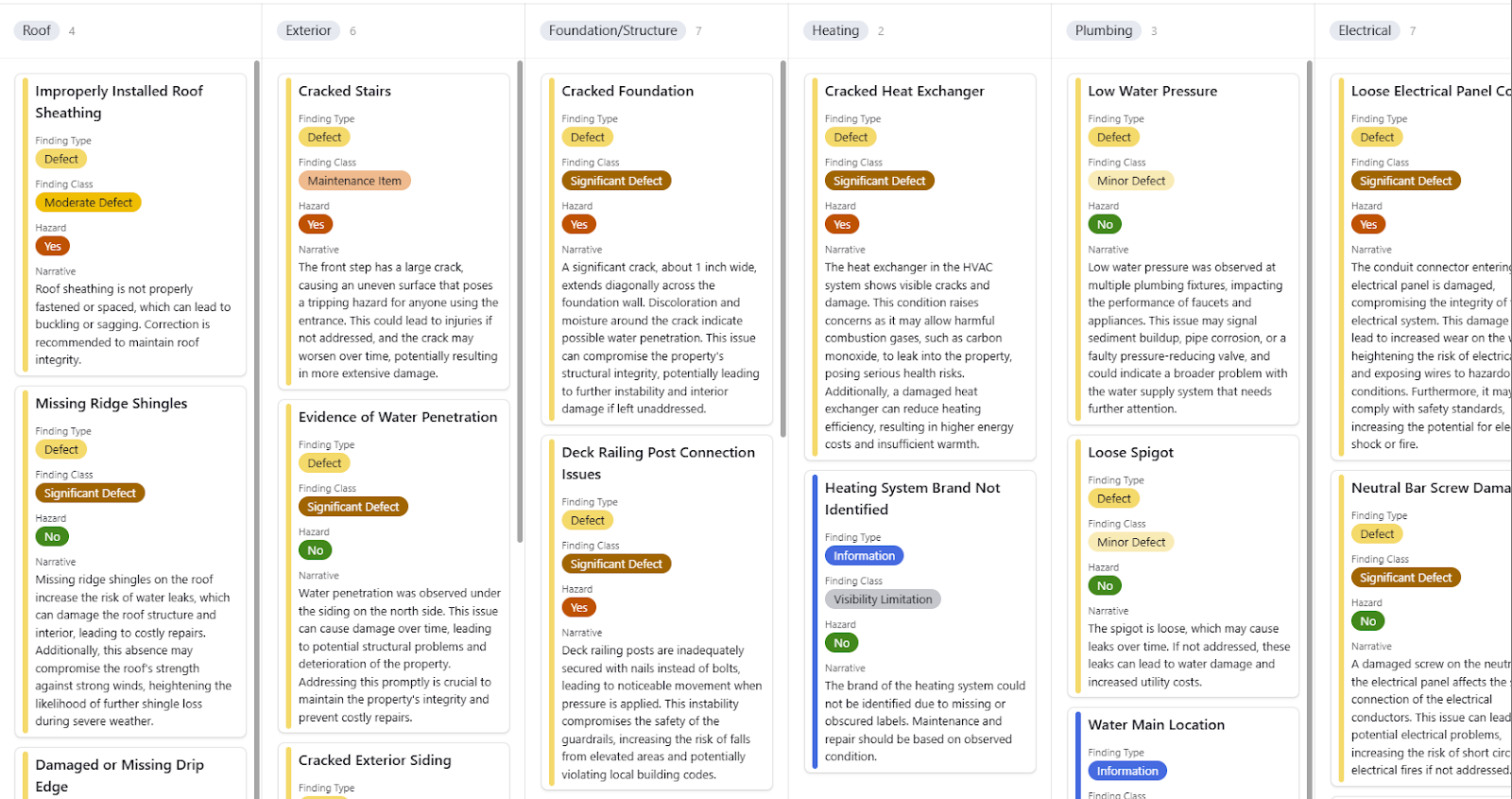Click the Missing Ridge Shingles card title
This screenshot has height=799, width=1512.
(x=112, y=403)
